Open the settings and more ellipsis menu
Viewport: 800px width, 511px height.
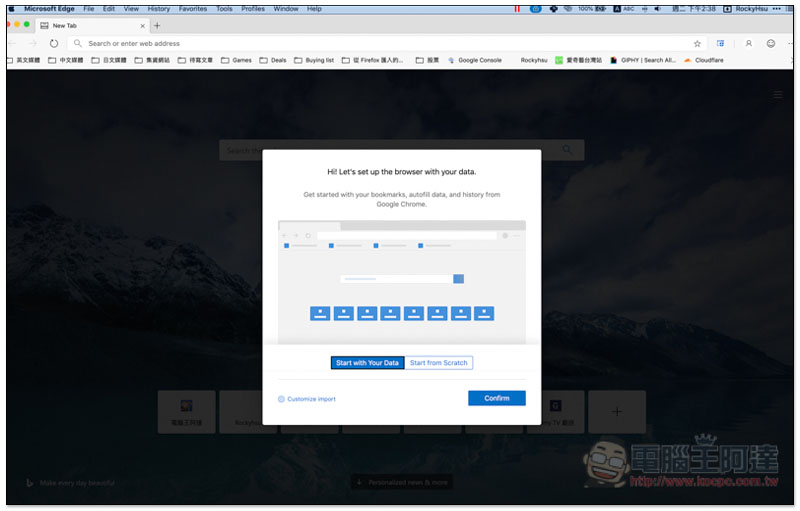click(789, 44)
